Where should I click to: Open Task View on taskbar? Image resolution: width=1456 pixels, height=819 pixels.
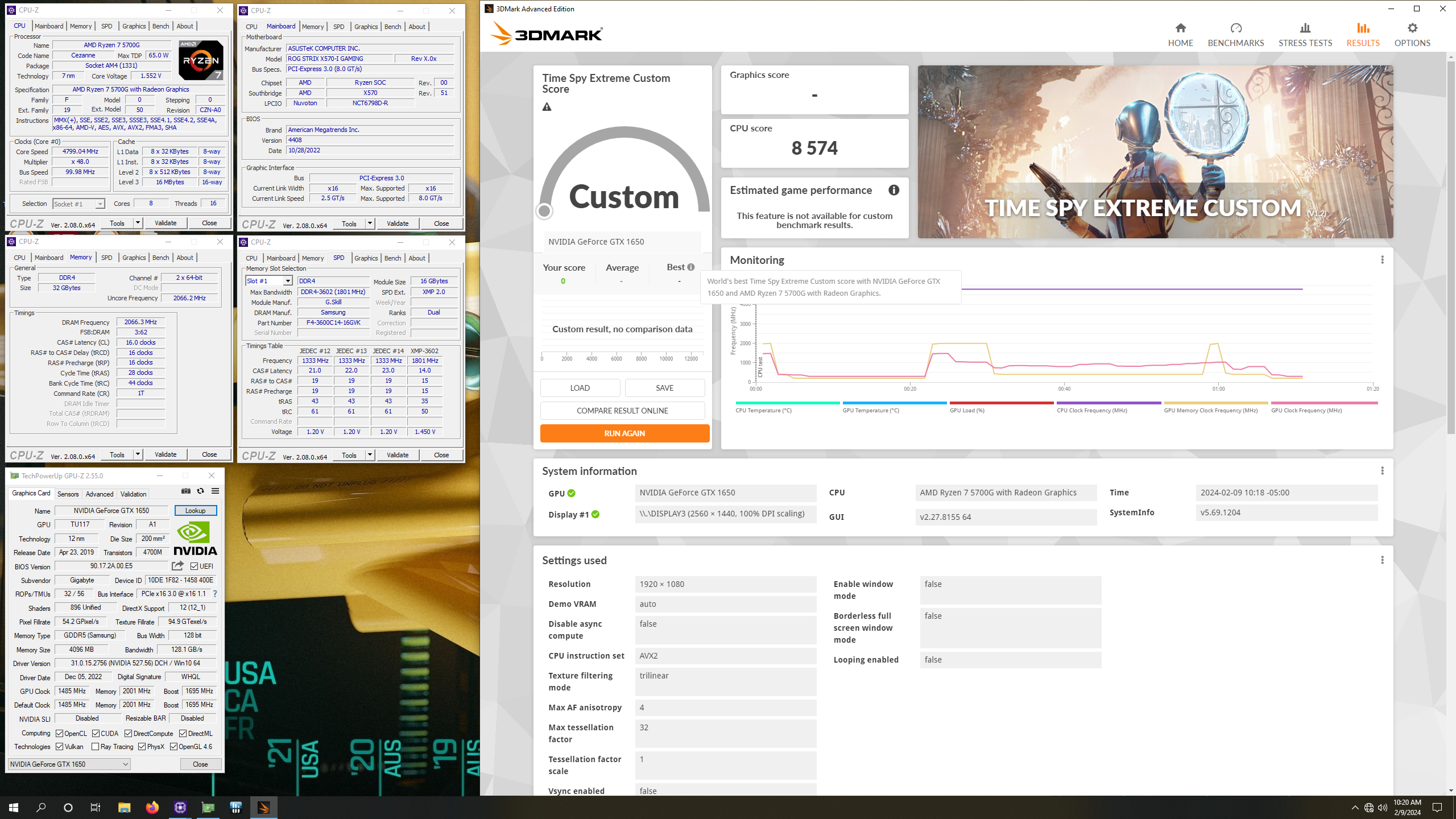[96, 808]
